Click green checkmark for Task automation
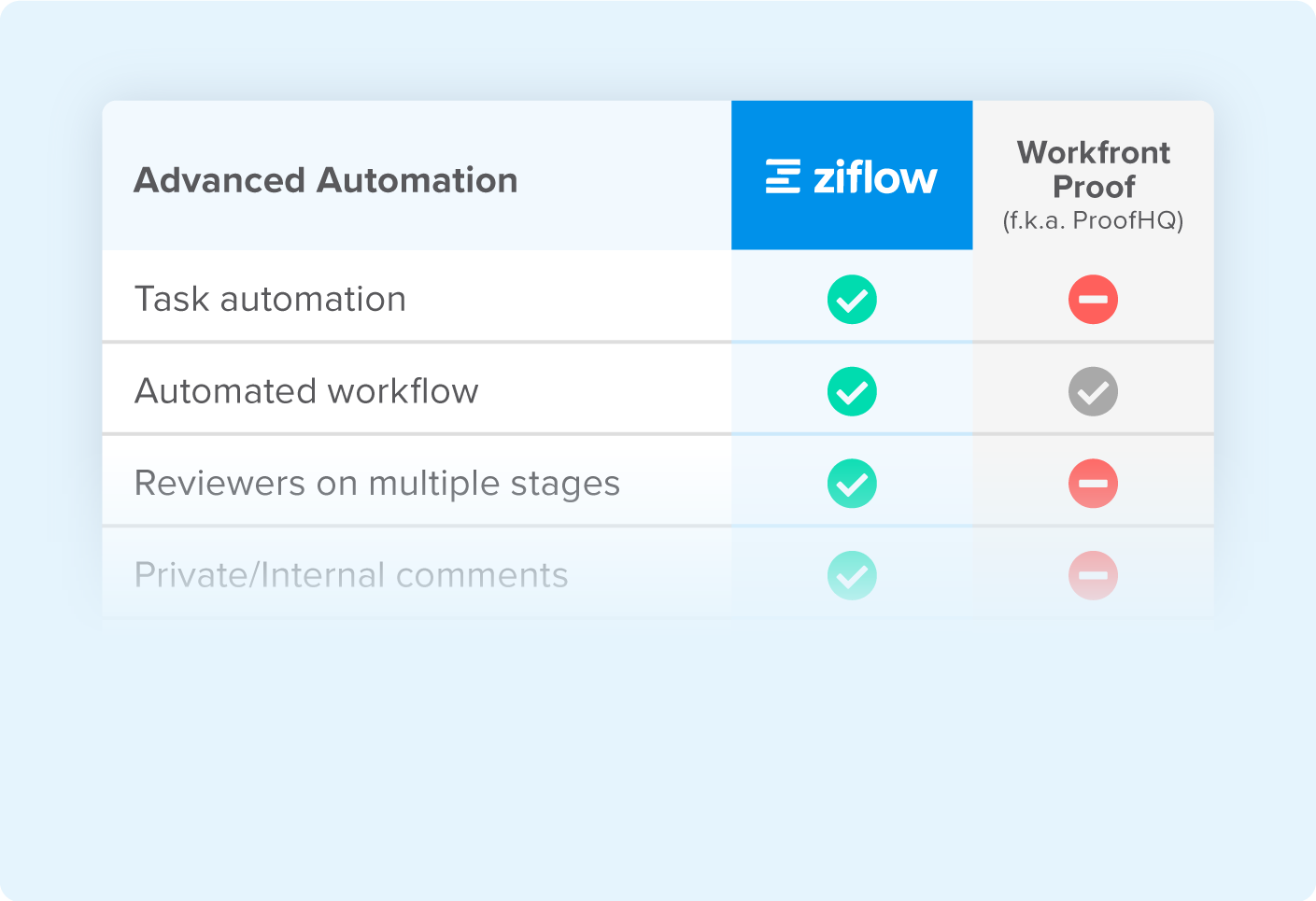 [x=852, y=300]
